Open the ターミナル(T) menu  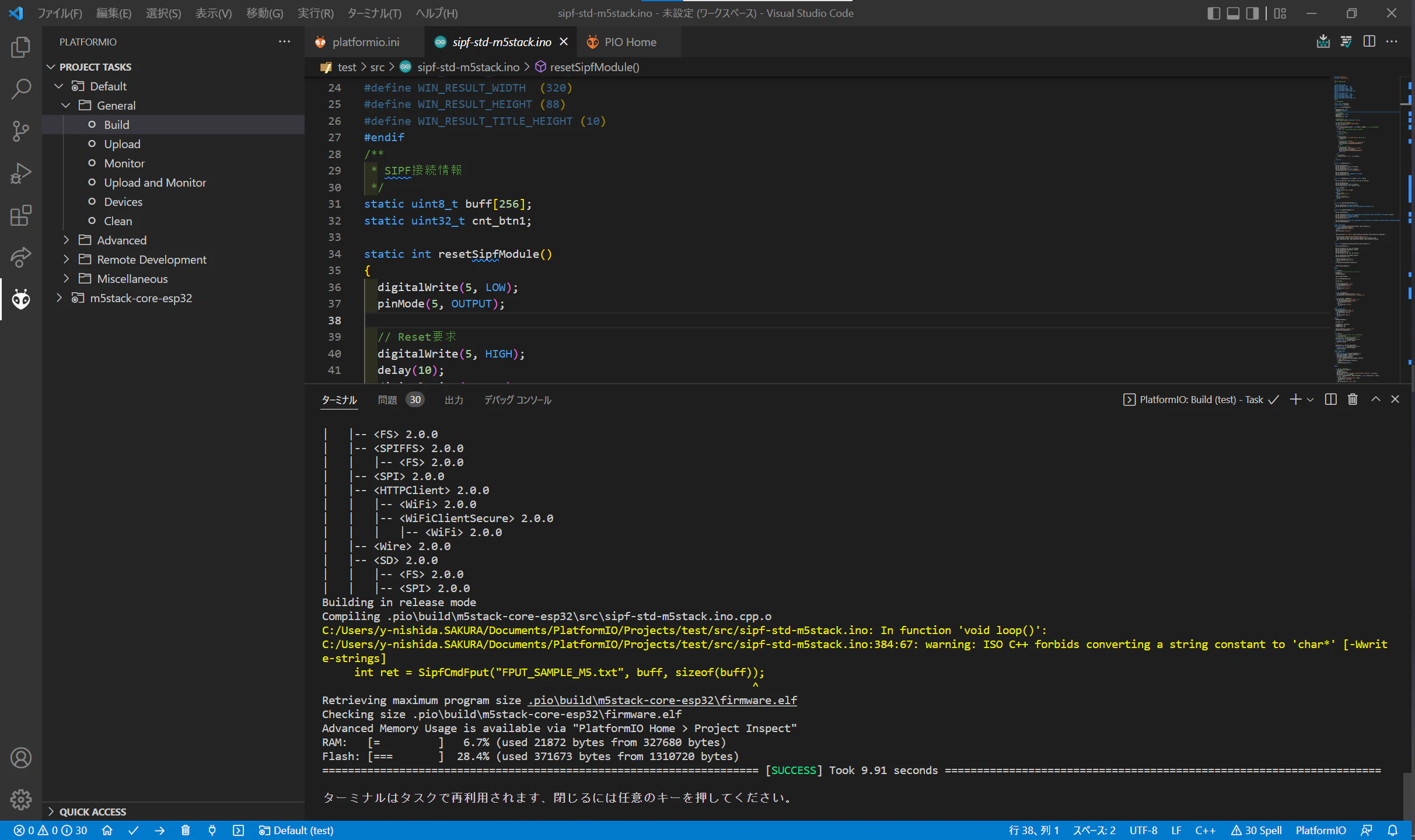[x=374, y=13]
